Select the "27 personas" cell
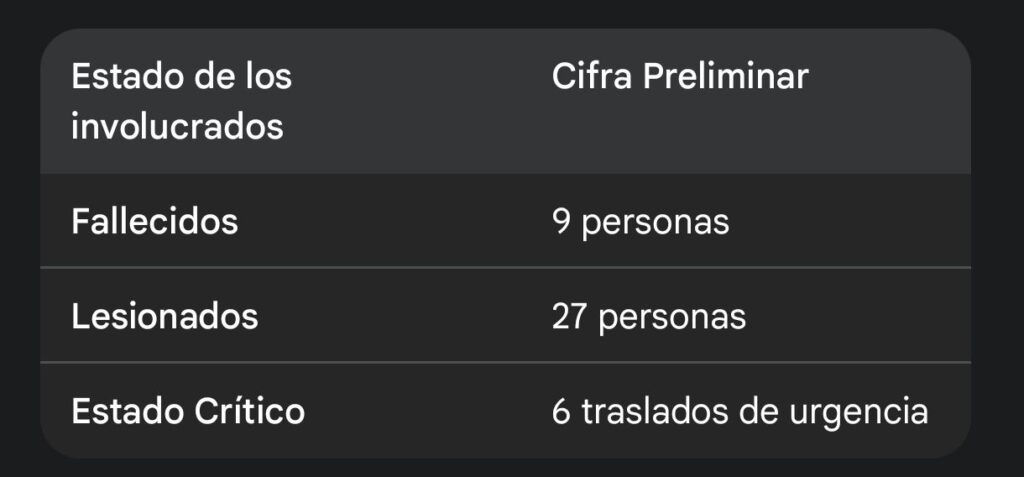The image size is (1024, 477). pyautogui.click(x=648, y=316)
